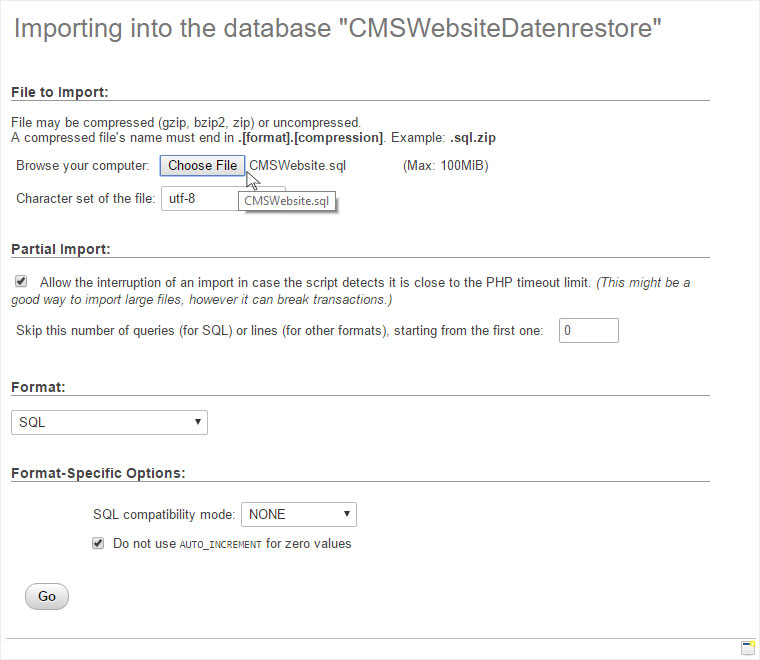Click the skip queries number field
This screenshot has height=660, width=760.
tap(589, 330)
